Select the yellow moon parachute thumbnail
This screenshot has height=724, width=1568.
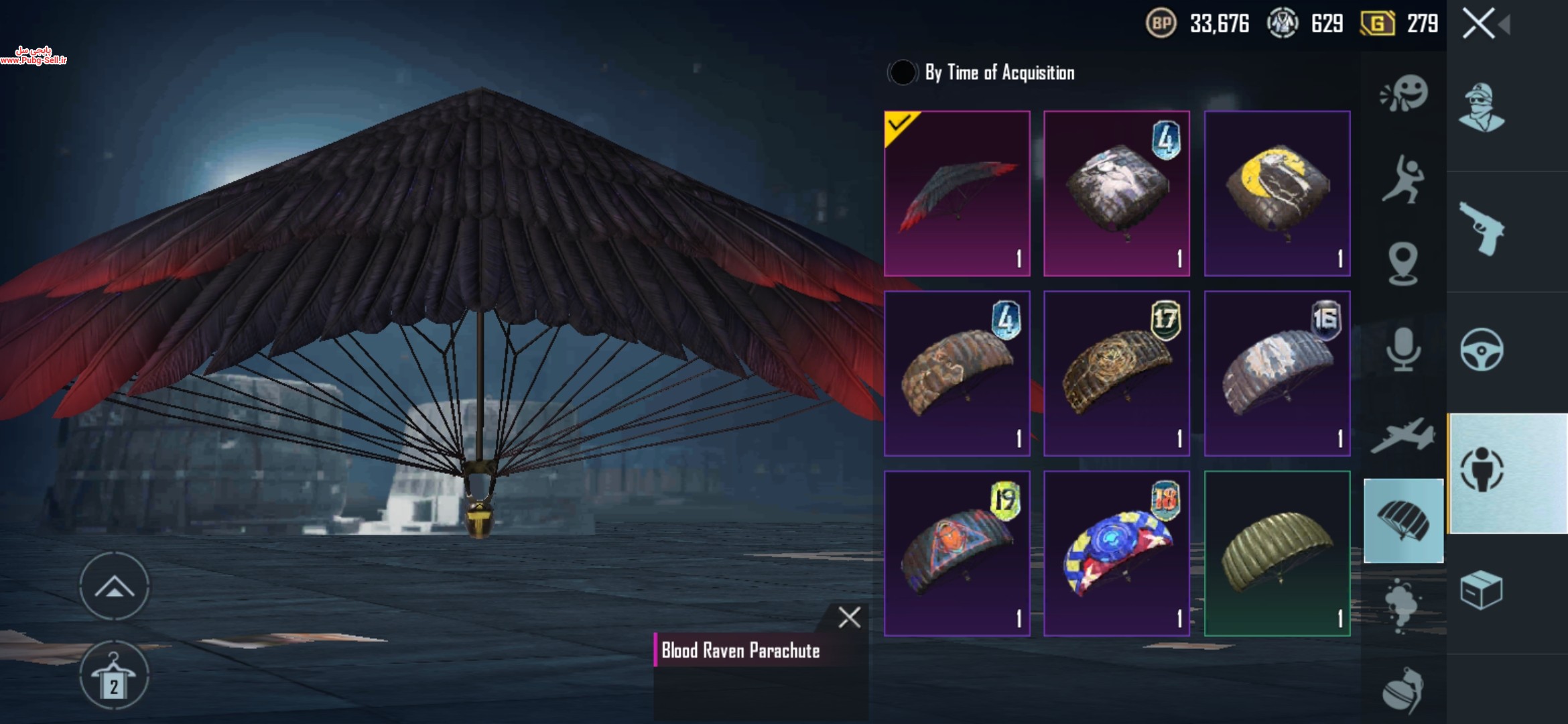coord(1277,194)
